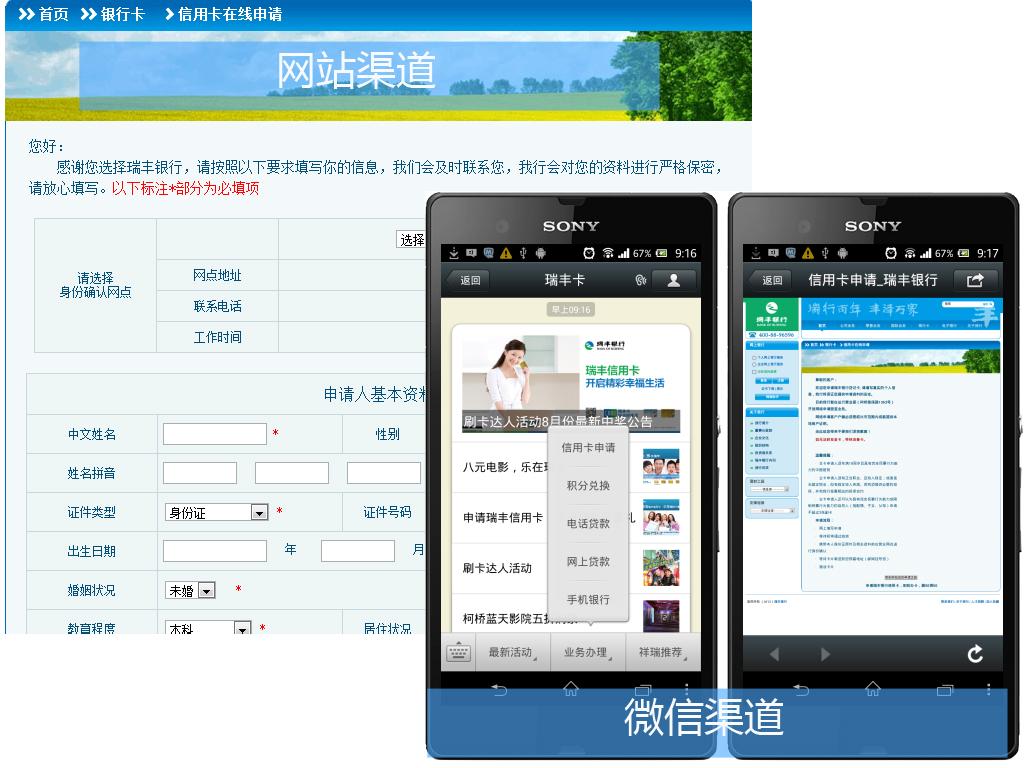
Task: Tap the keyboard icon in the WeChat bottom bar
Action: (458, 652)
